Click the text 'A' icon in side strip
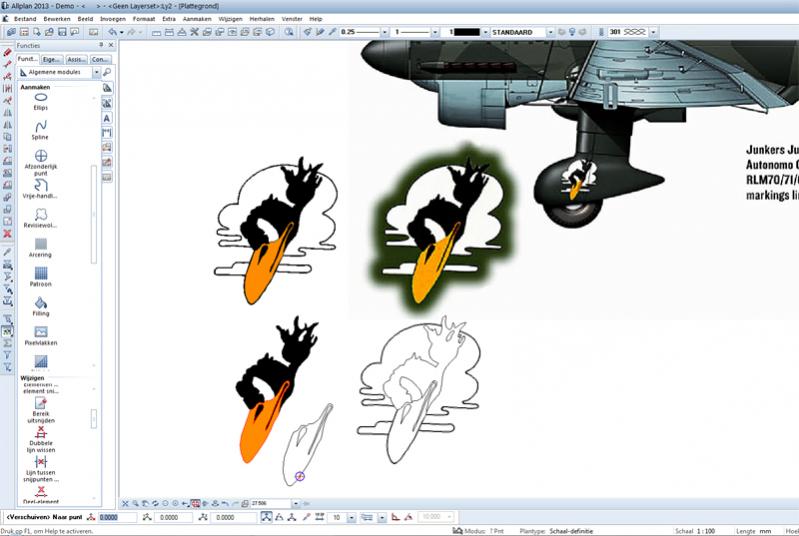Screen dimensions: 799x536 click(x=106, y=118)
